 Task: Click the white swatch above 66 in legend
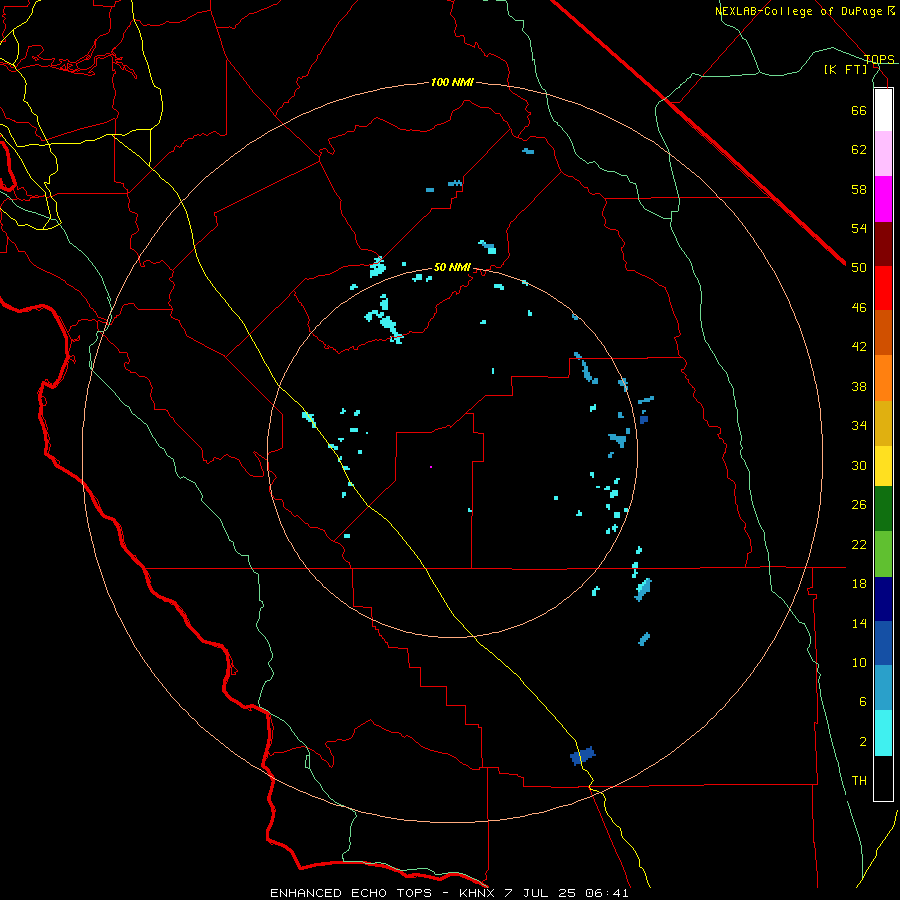pyautogui.click(x=883, y=110)
